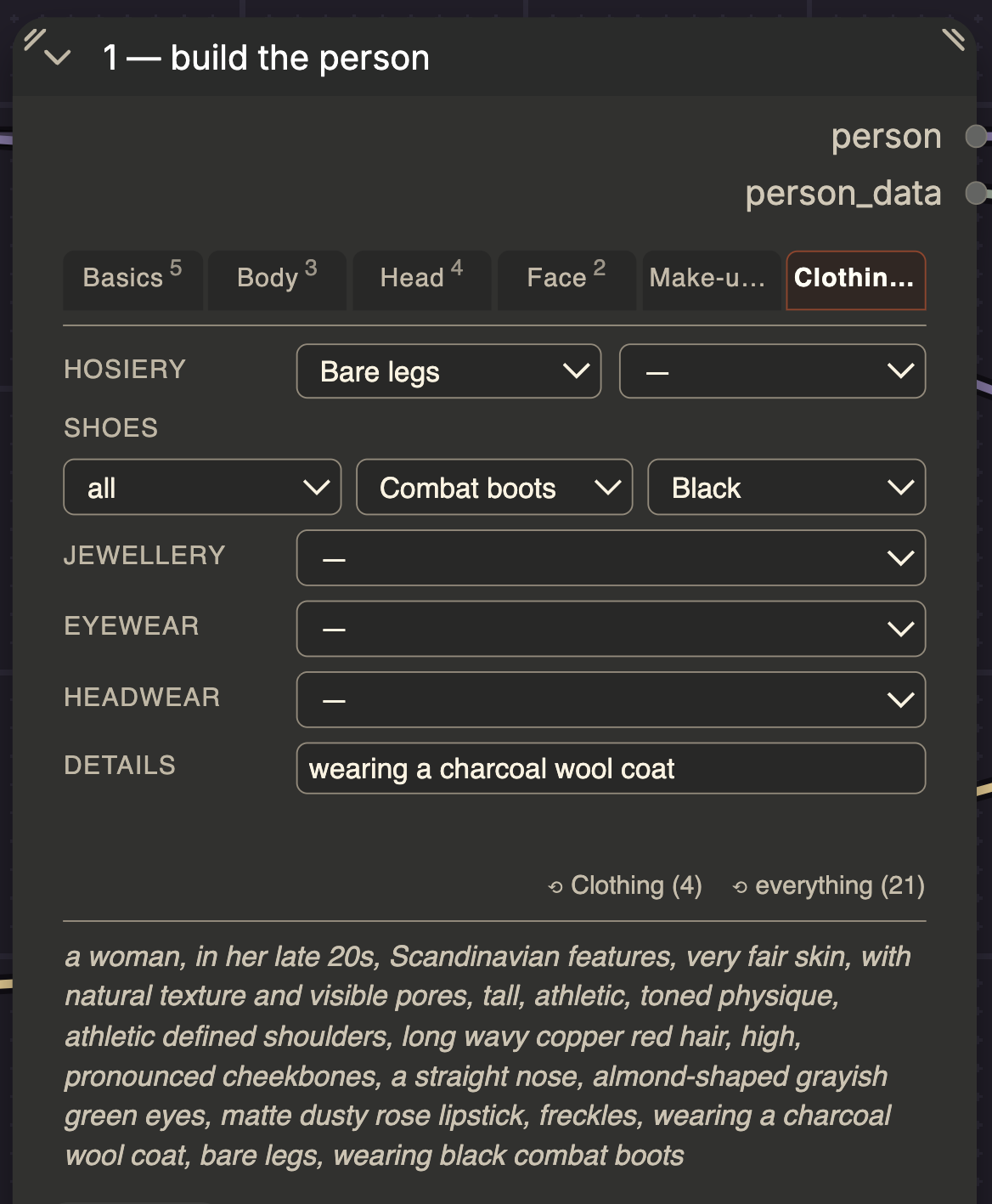Open the Jewellery dropdown
The width and height of the screenshot is (992, 1204).
tap(611, 558)
